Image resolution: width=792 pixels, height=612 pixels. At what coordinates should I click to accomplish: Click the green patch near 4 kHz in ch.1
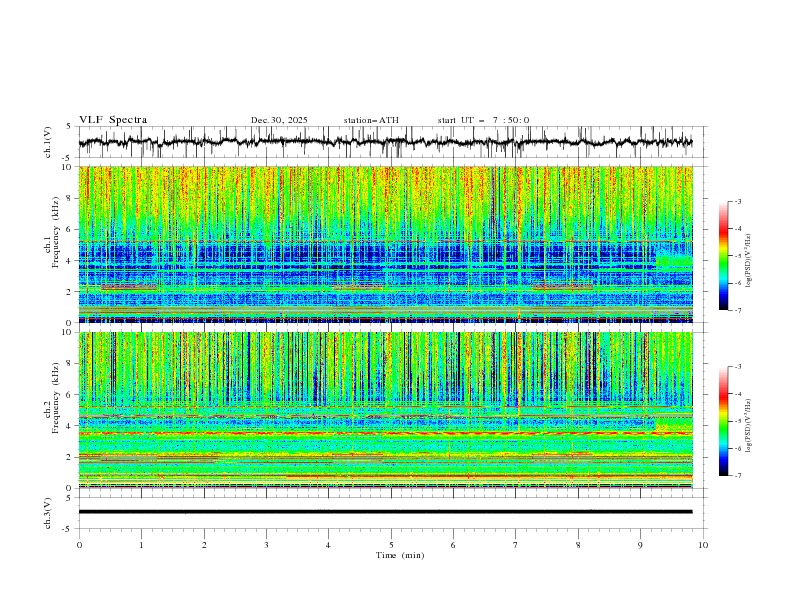pyautogui.click(x=674, y=262)
